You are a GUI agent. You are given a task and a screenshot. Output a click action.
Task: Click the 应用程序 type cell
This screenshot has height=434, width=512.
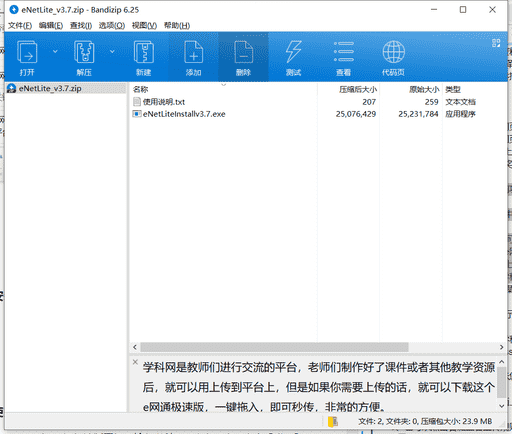(460, 114)
